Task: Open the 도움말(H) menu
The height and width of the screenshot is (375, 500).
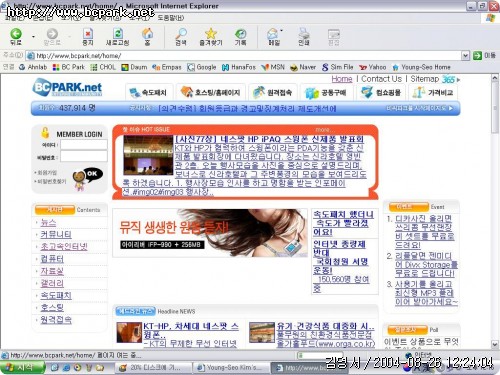Action: pyautogui.click(x=170, y=17)
